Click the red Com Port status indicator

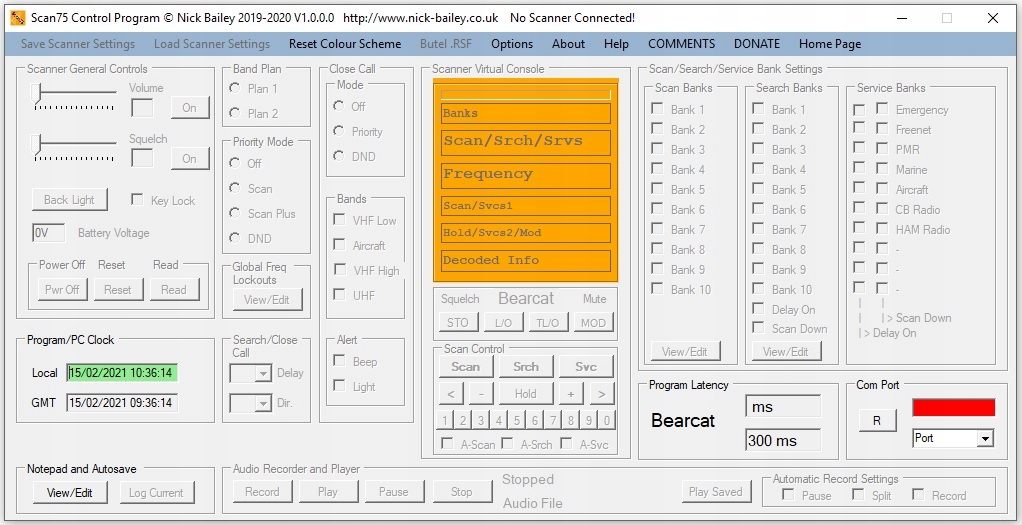953,407
